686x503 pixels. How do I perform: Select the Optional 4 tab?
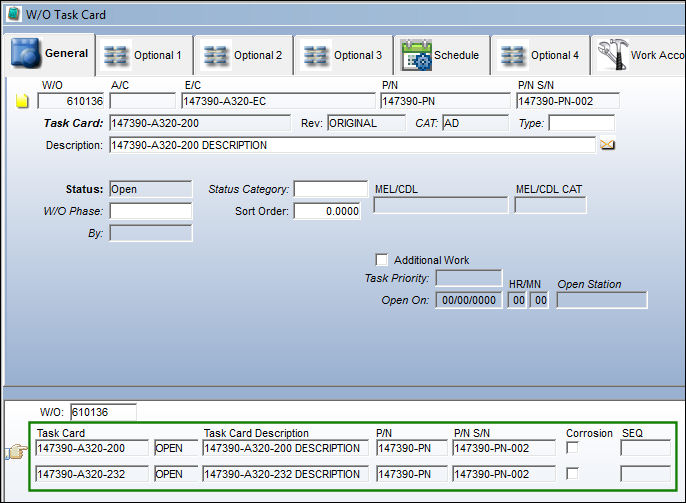click(541, 56)
